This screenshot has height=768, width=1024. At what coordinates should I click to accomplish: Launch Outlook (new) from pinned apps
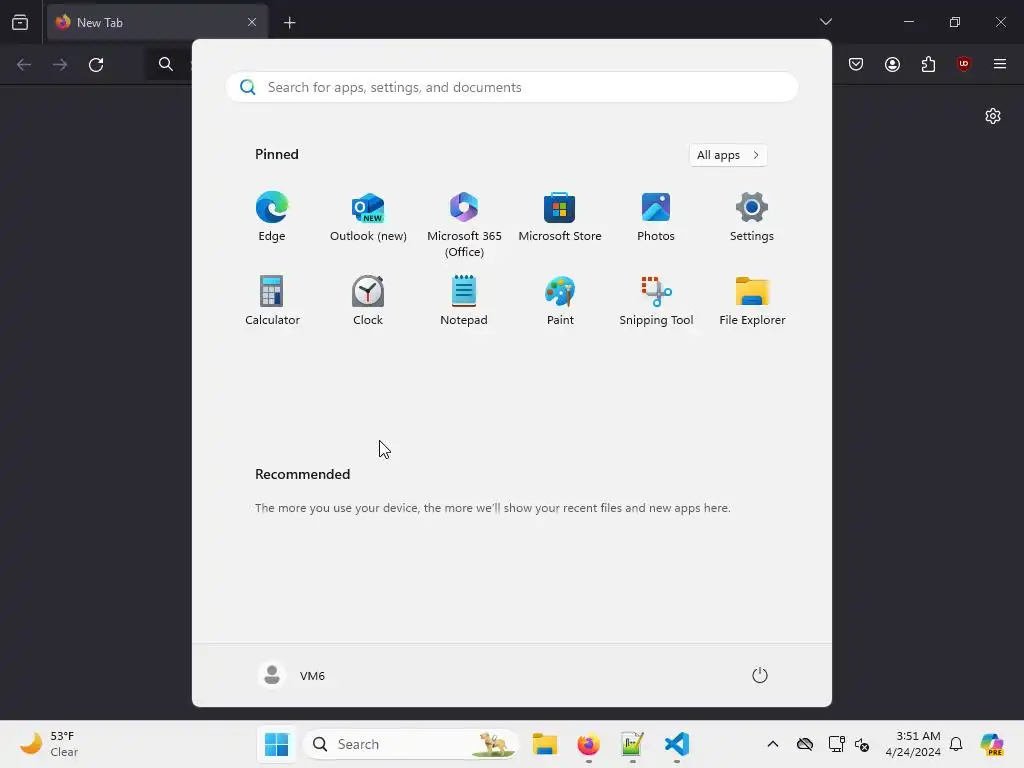click(368, 217)
